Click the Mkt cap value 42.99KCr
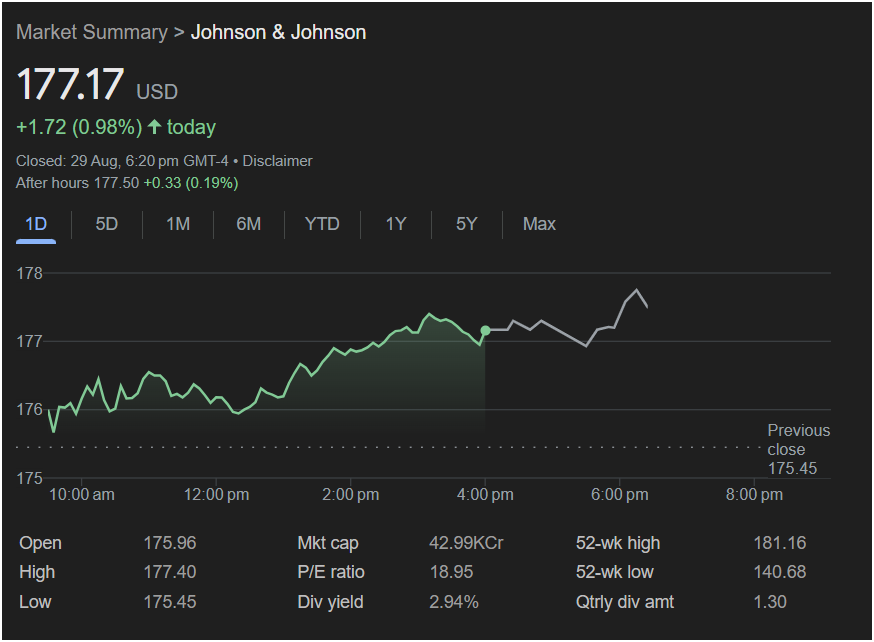 (x=466, y=543)
